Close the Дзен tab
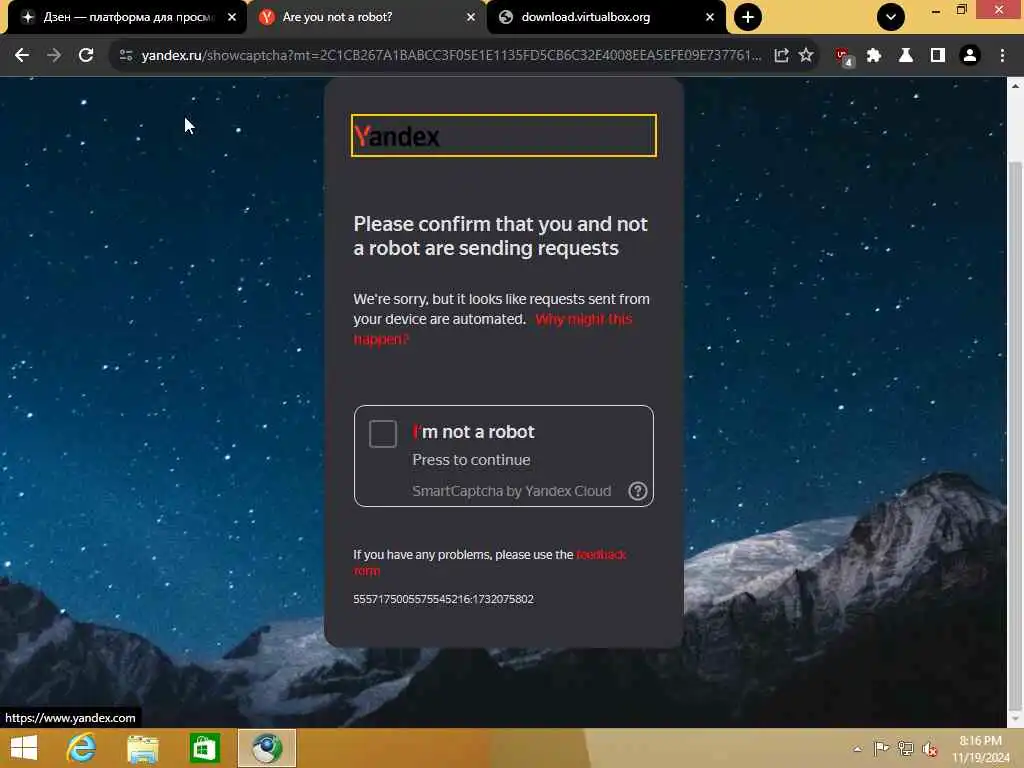This screenshot has height=768, width=1024. click(x=232, y=17)
